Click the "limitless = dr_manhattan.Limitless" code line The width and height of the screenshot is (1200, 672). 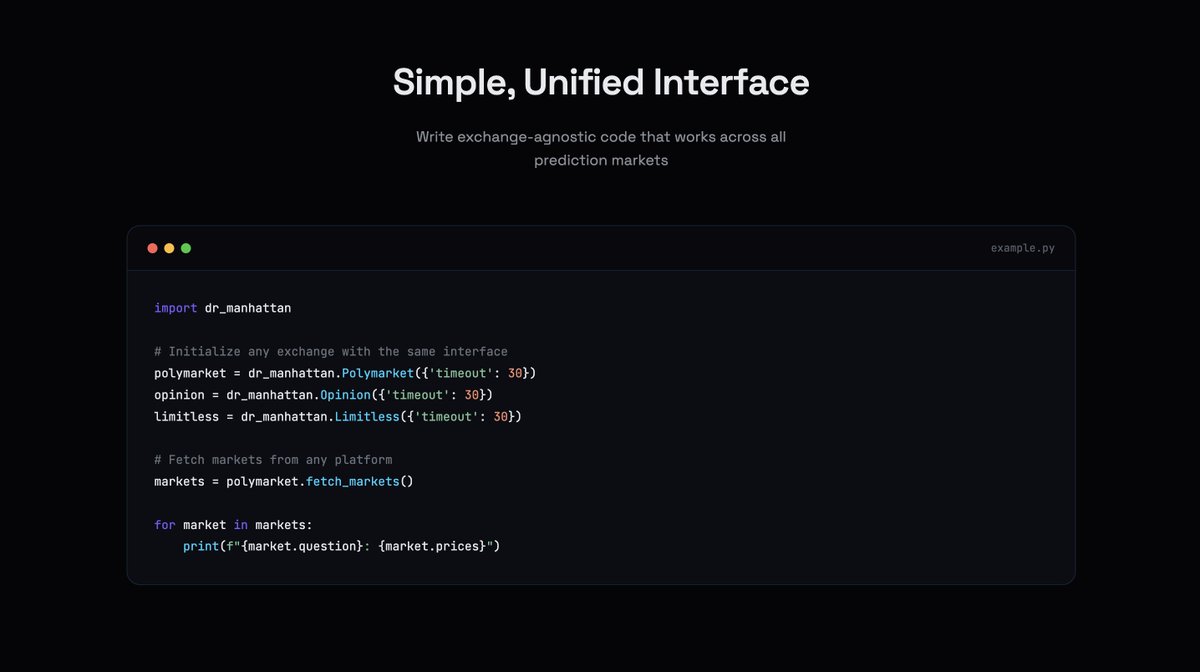tap(338, 416)
